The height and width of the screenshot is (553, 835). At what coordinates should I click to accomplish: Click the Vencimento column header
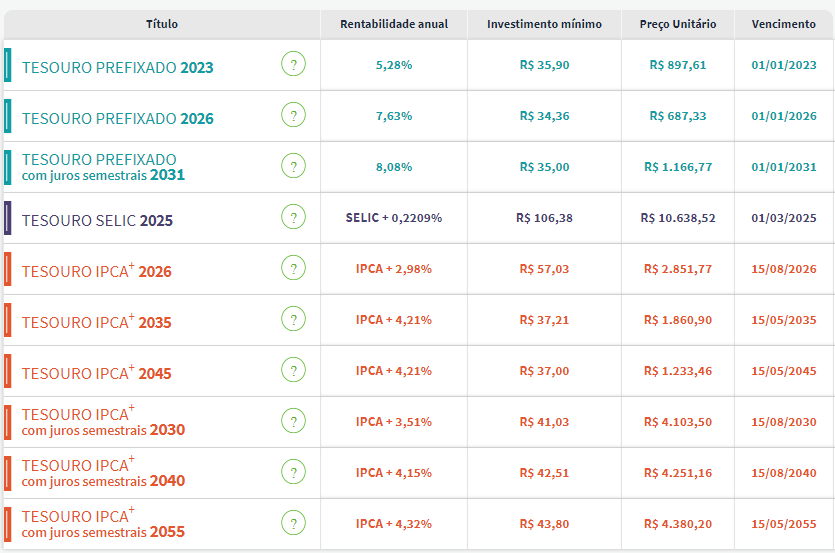(x=783, y=24)
